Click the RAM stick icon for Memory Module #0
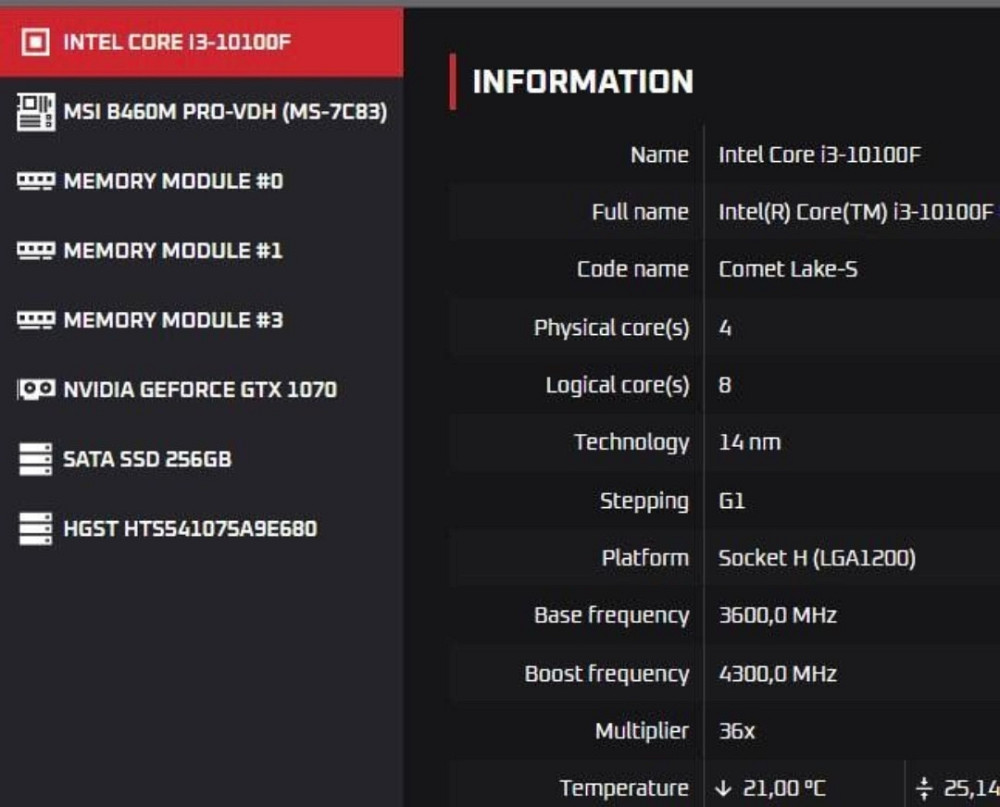This screenshot has width=1000, height=807. point(36,181)
